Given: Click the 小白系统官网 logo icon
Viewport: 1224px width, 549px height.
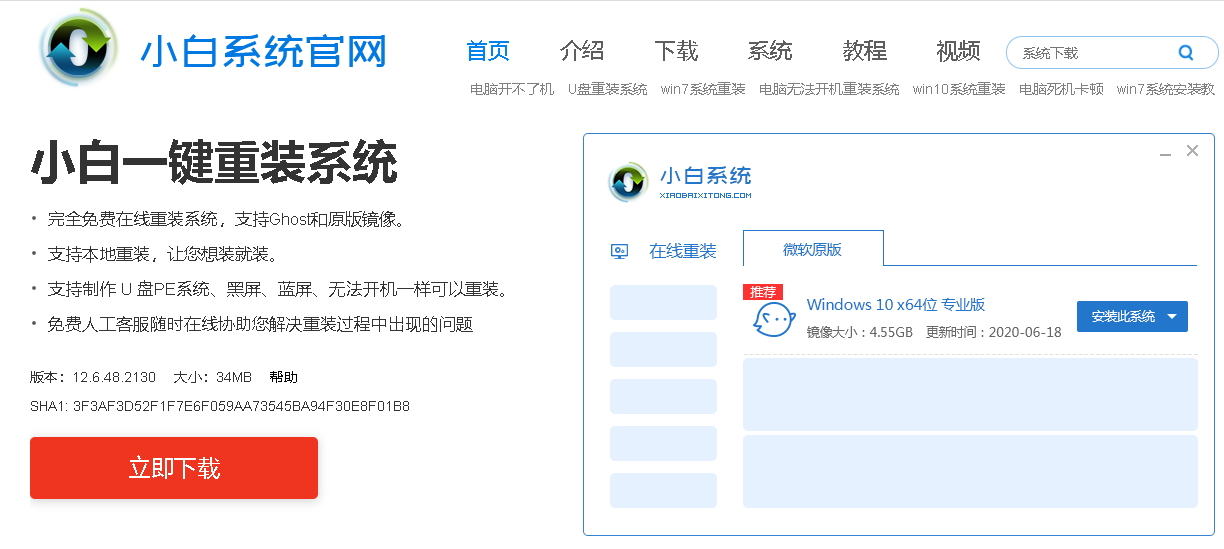Looking at the screenshot, I should (x=78, y=49).
